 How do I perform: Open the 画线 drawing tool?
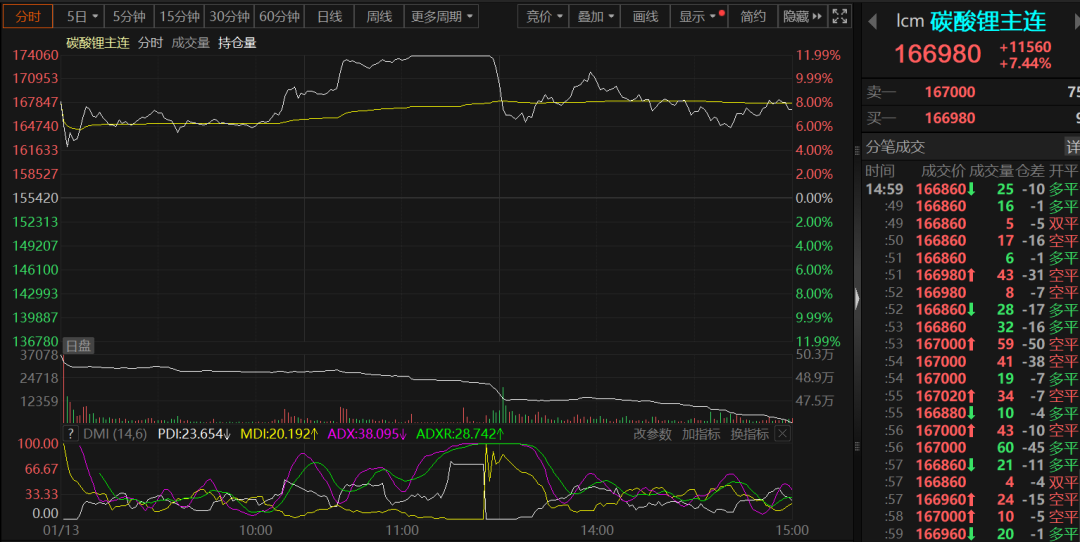[646, 17]
